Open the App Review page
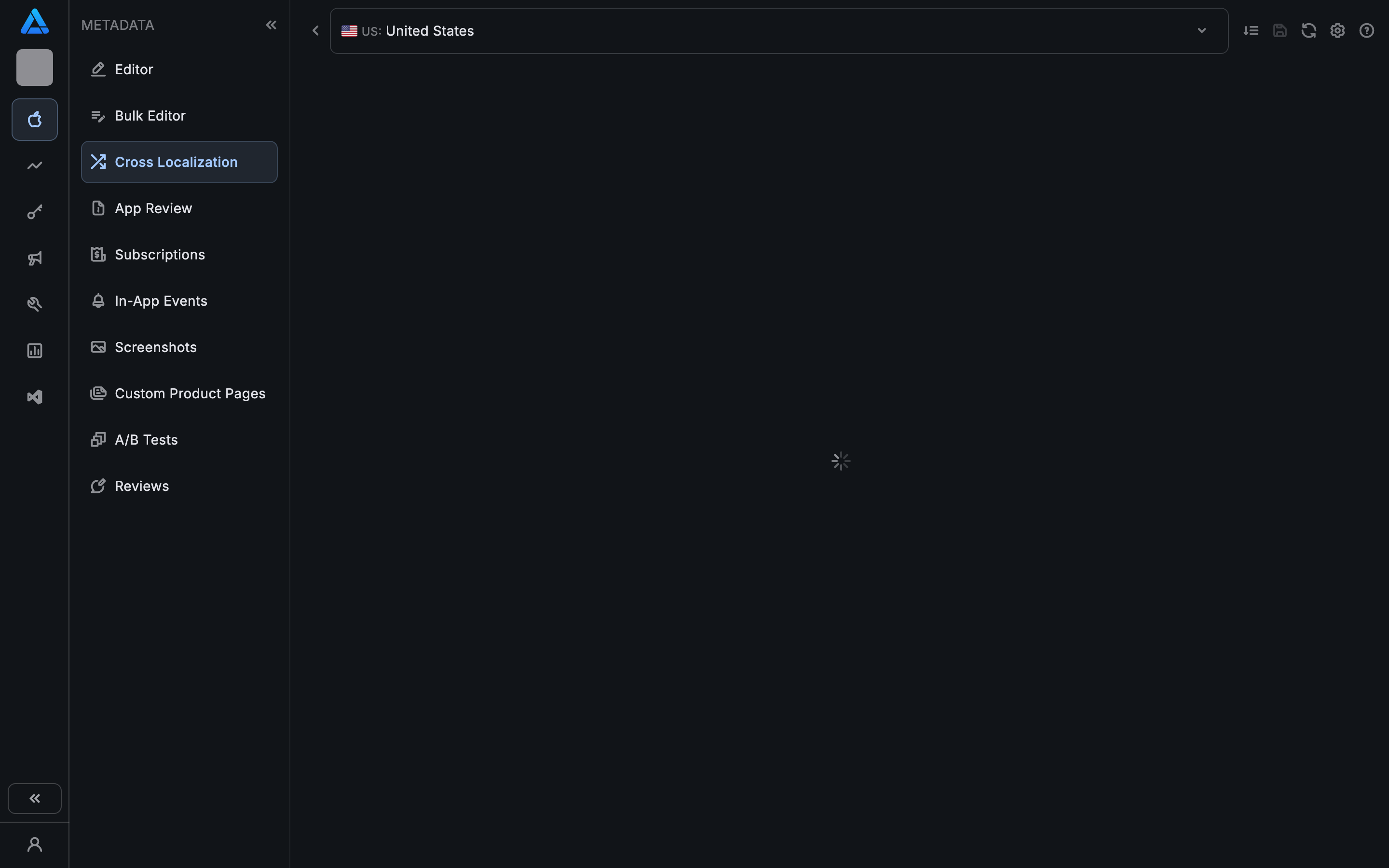Viewport: 1389px width, 868px height. (153, 208)
